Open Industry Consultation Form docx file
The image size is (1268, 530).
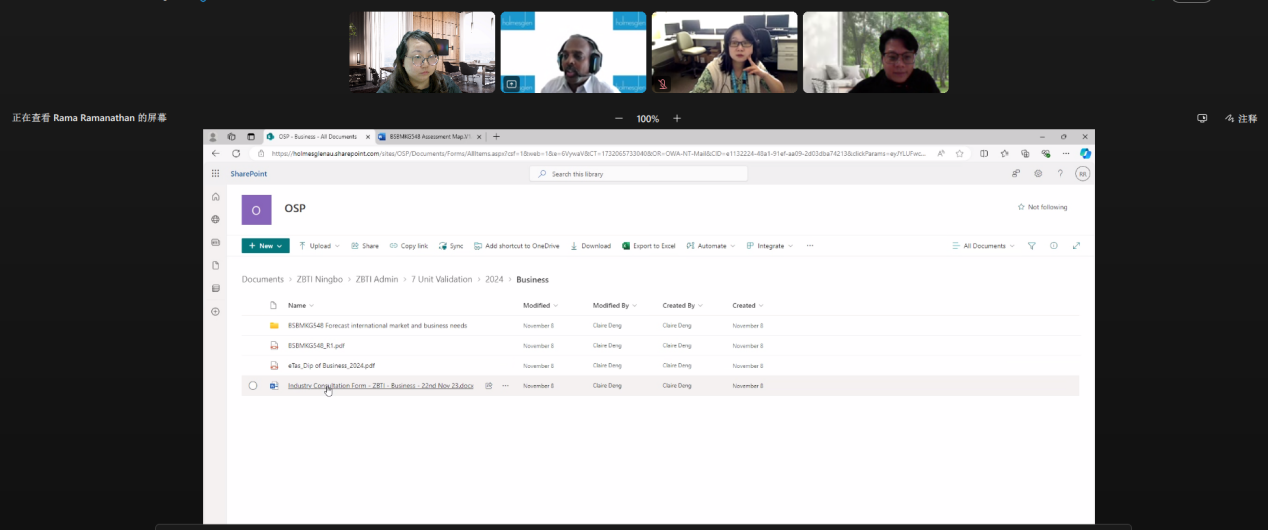coord(380,385)
